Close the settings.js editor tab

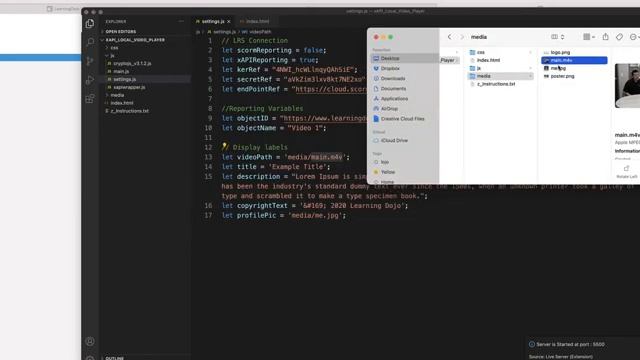point(229,21)
